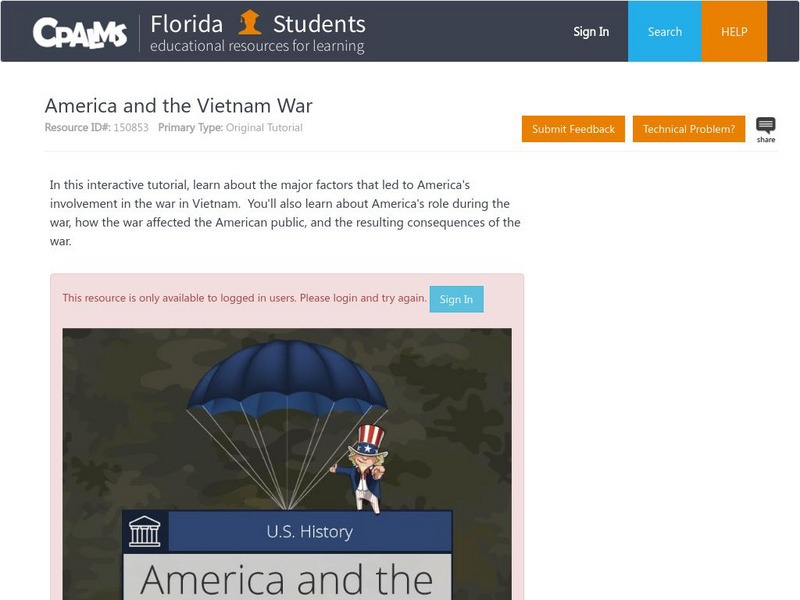Viewport: 800px width, 600px height.
Task: Click the login-required alert message text
Action: click(244, 298)
